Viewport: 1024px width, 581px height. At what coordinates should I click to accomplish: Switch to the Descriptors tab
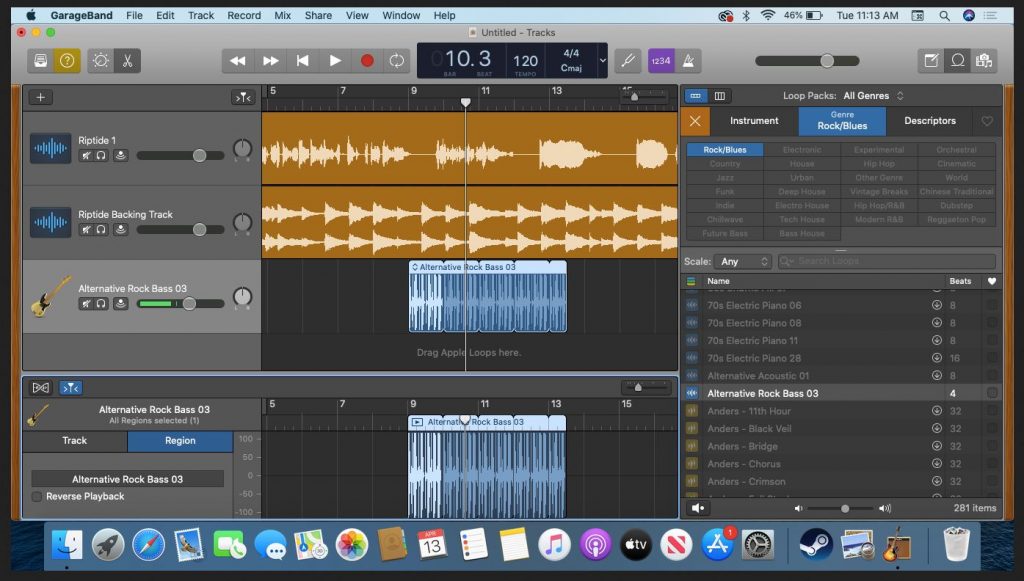coord(929,120)
